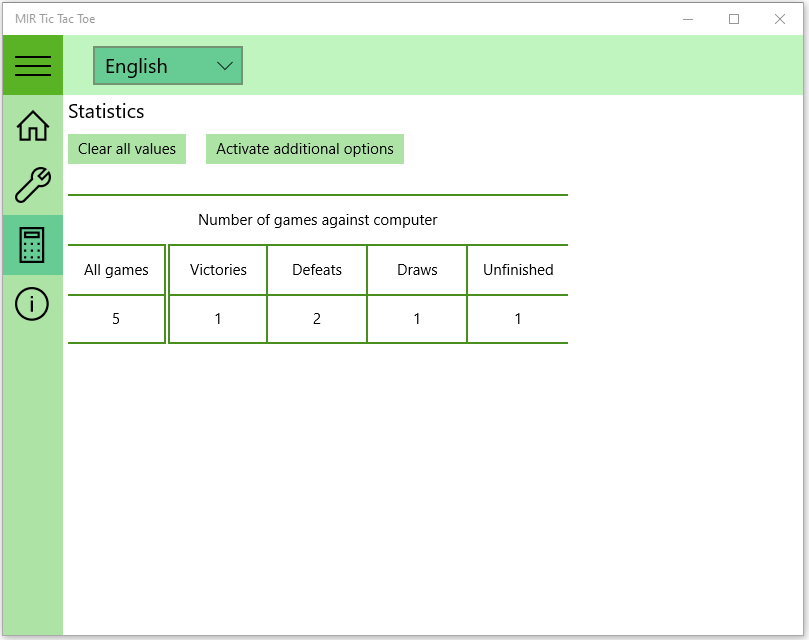Click the Number of games header row
Image resolution: width=809 pixels, height=640 pixels.
(317, 219)
